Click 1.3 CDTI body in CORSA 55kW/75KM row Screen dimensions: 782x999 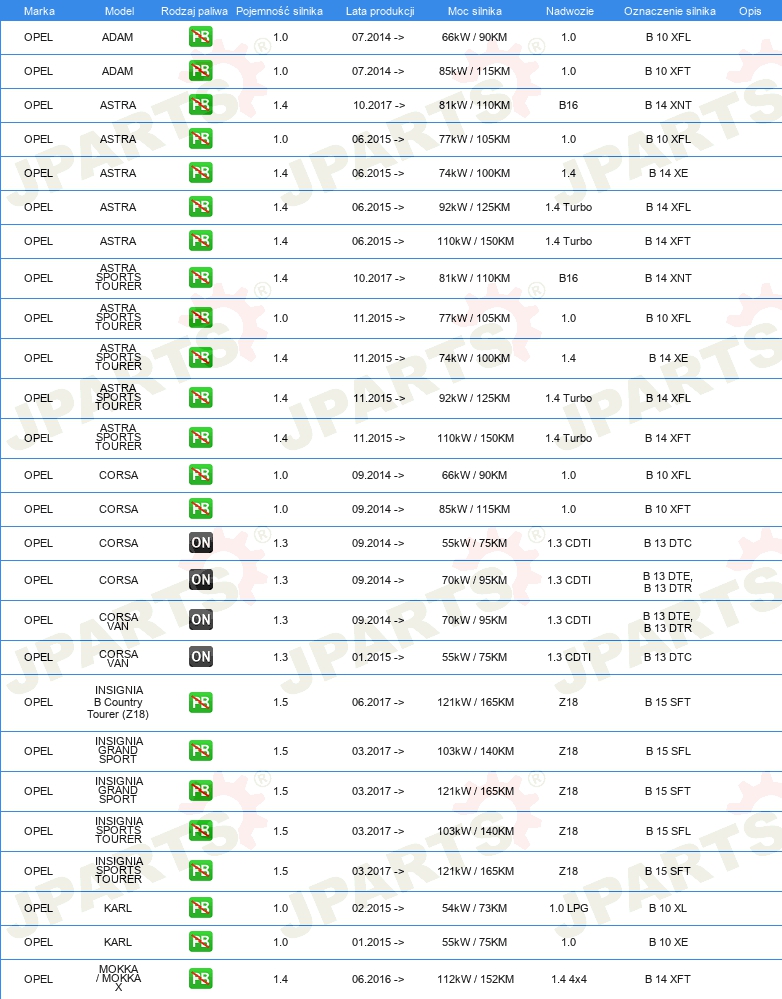tap(568, 543)
